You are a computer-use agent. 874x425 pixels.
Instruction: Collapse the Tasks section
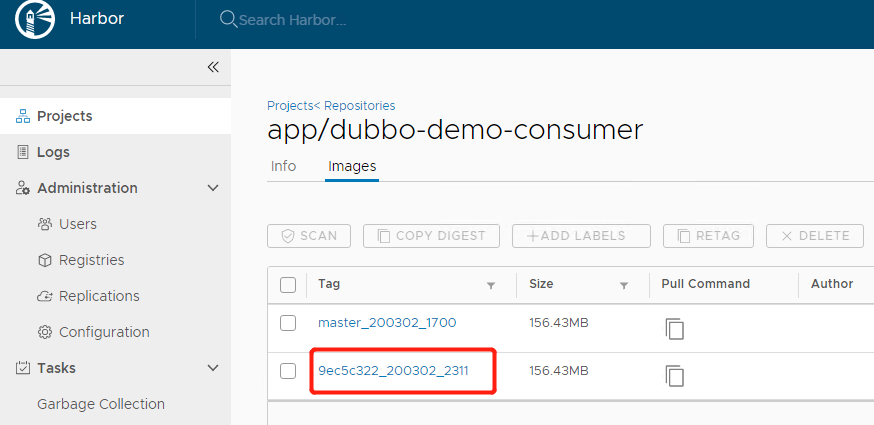coord(212,368)
